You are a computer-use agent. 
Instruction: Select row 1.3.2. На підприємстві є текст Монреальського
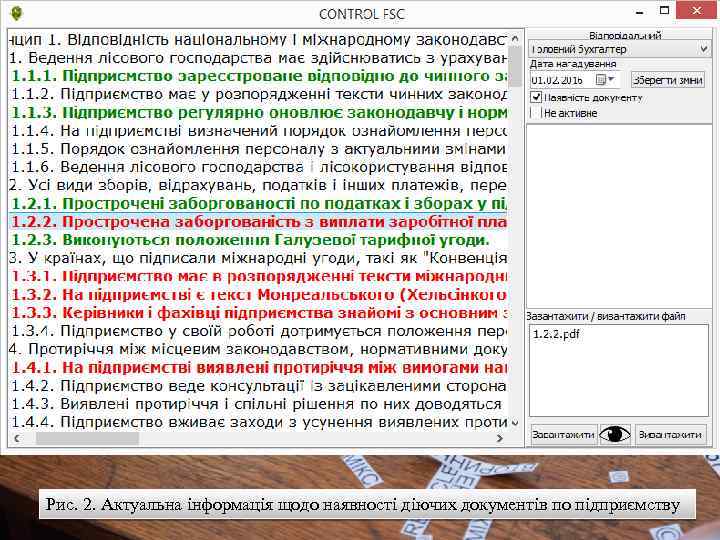point(258,294)
